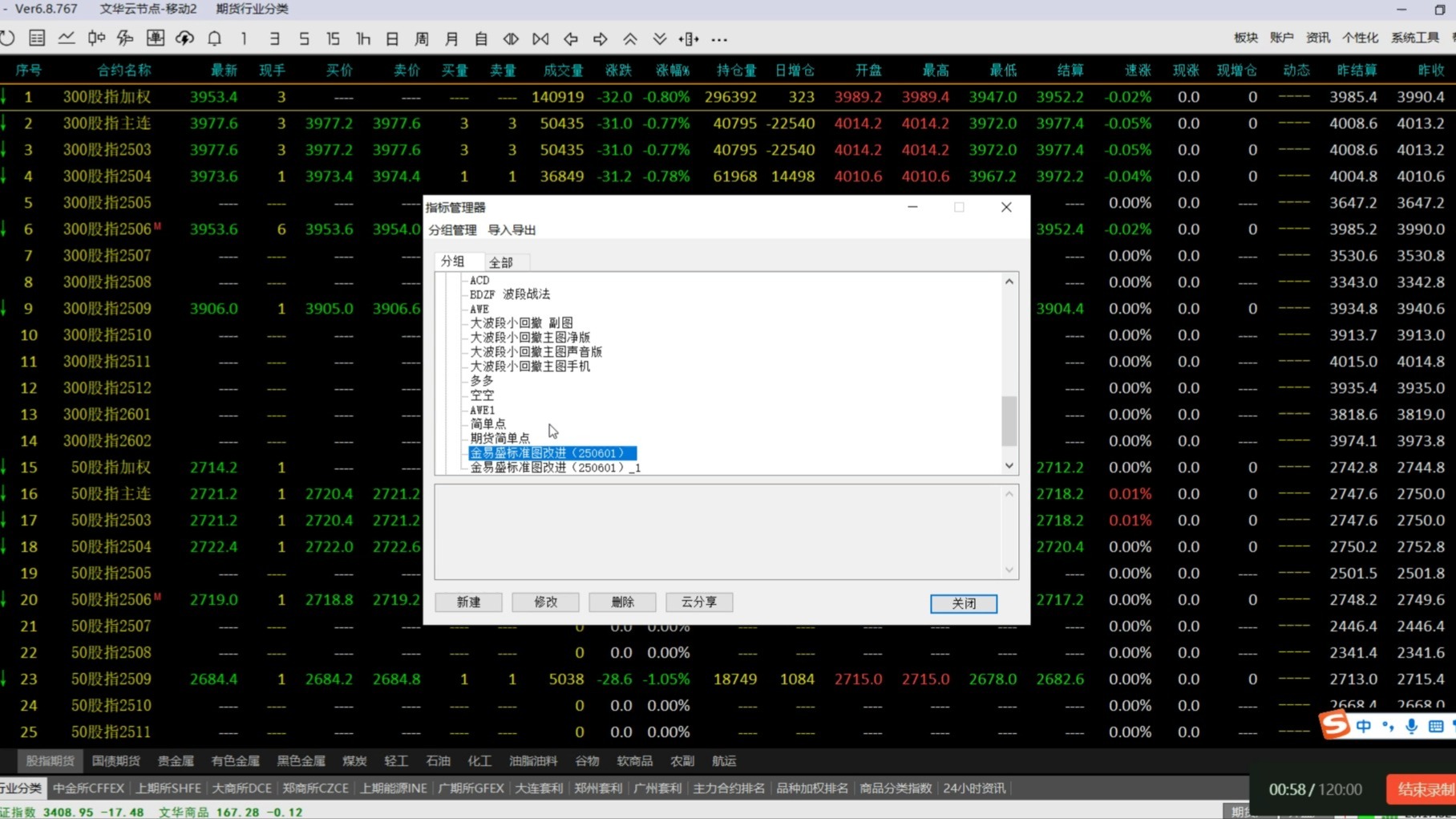This screenshot has width=1456, height=819.
Task: Select the line chart toolbar icon
Action: [67, 39]
